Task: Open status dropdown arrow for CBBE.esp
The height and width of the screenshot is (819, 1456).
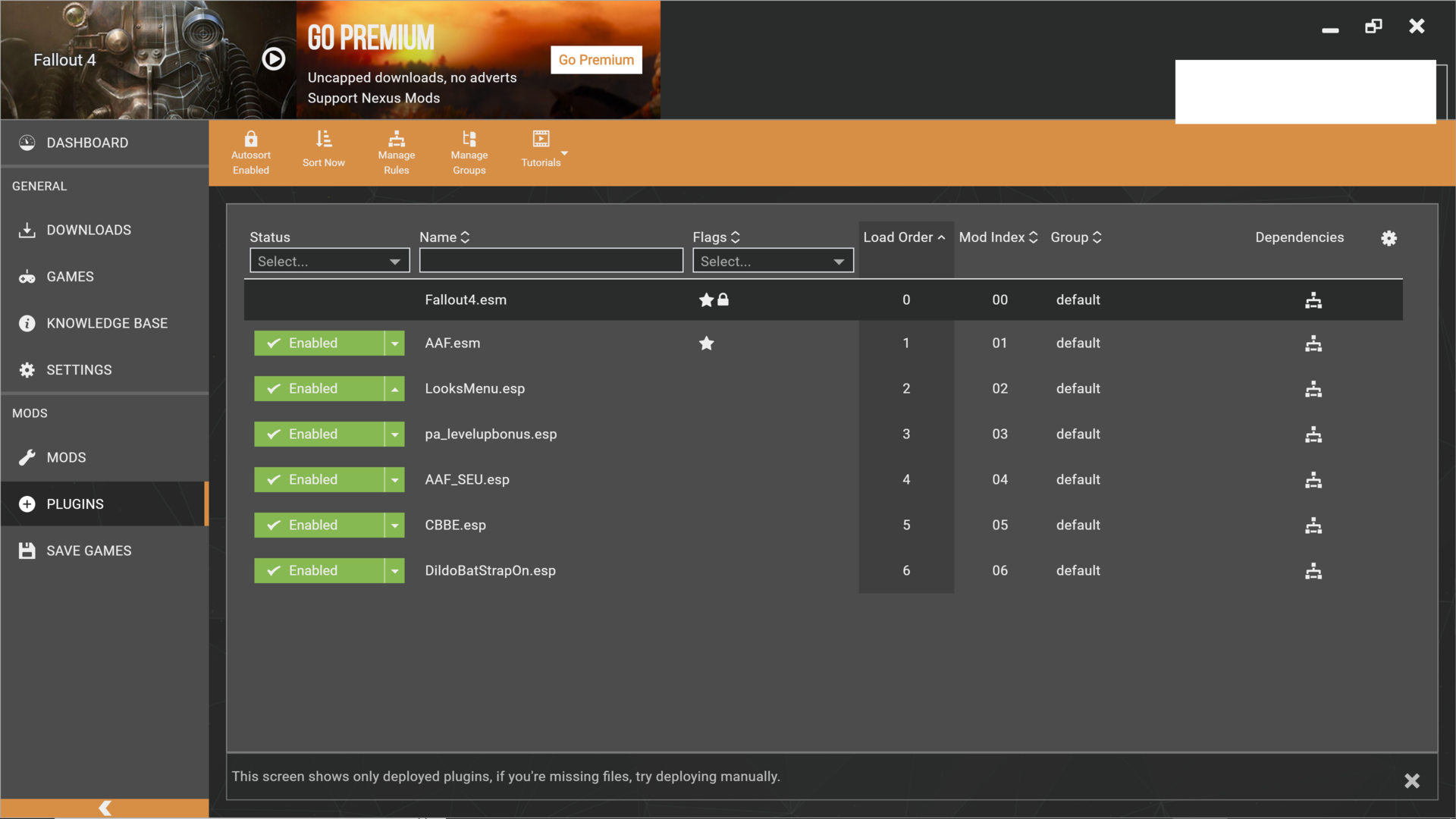Action: [394, 525]
